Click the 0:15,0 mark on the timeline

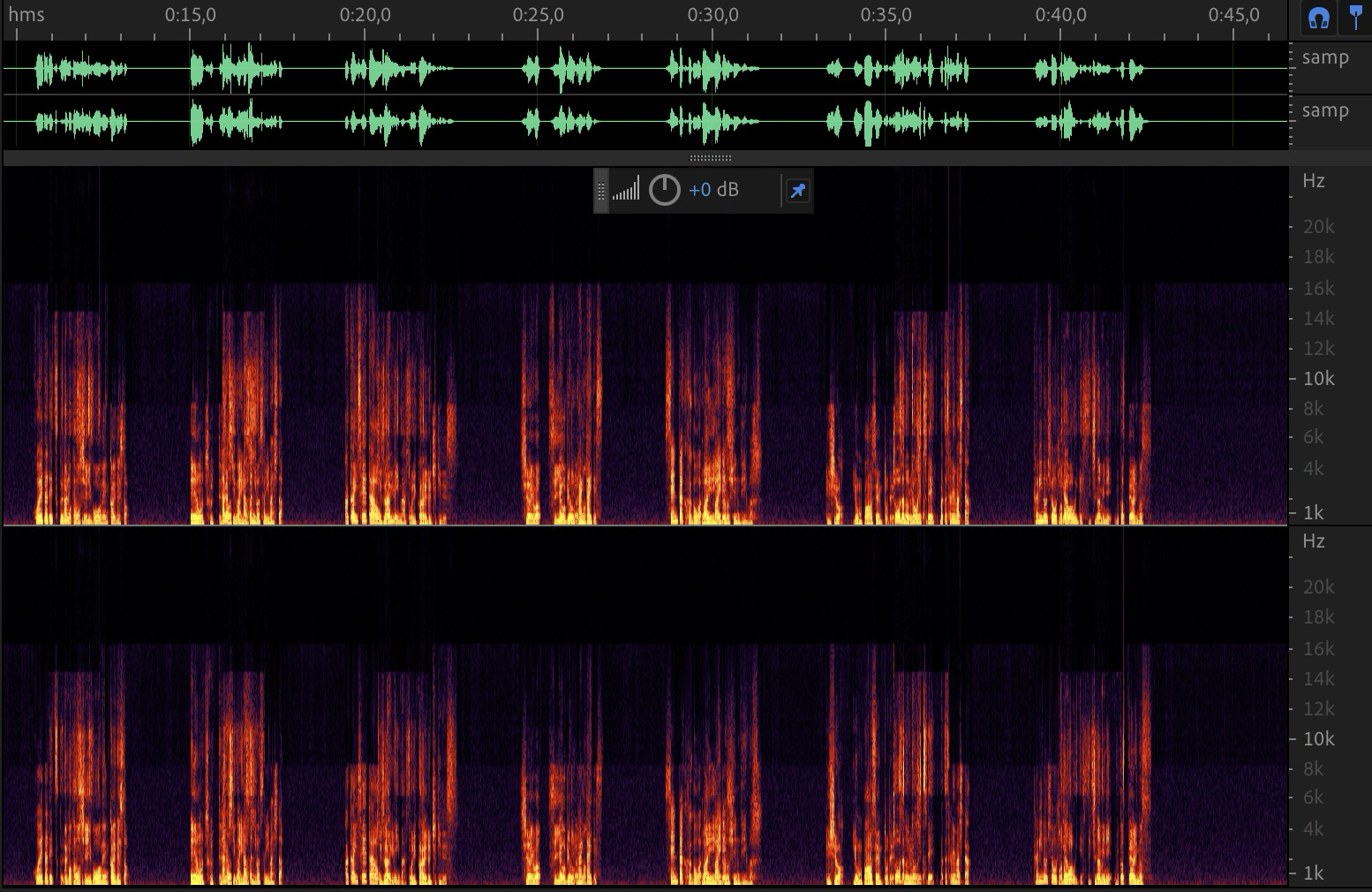(189, 15)
